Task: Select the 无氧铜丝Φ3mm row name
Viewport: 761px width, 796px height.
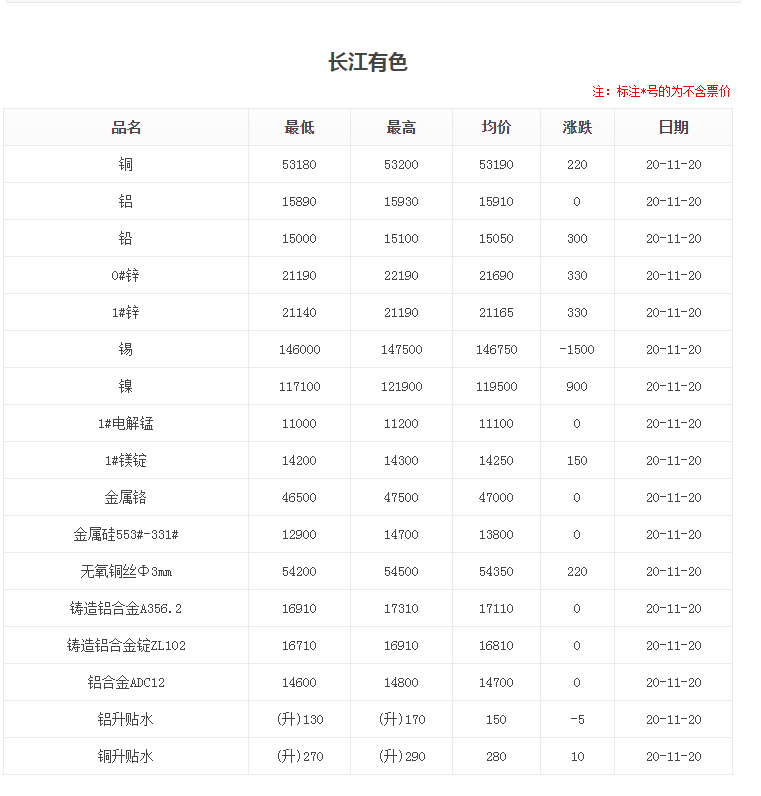Action: [126, 571]
